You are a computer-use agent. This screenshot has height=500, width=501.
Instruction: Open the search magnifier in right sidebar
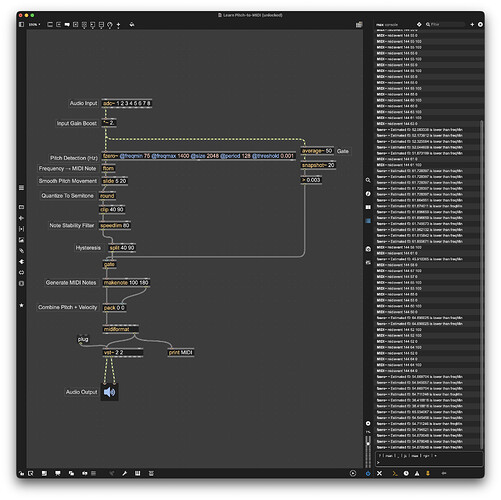[368, 180]
